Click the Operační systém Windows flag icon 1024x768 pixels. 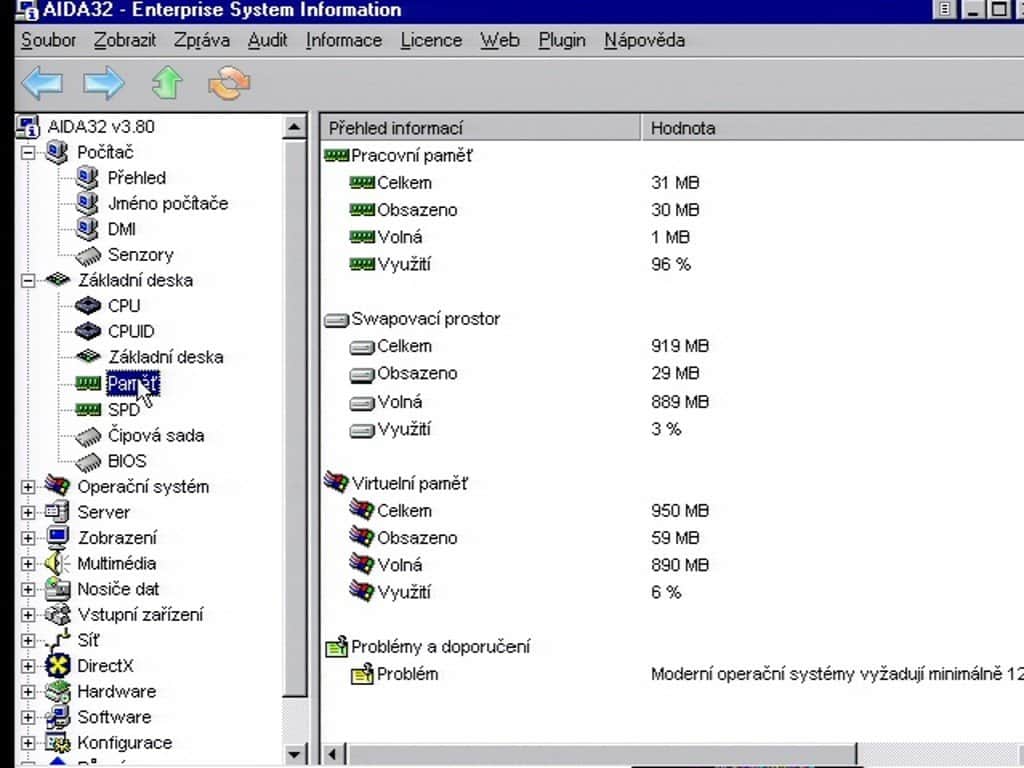(x=57, y=486)
